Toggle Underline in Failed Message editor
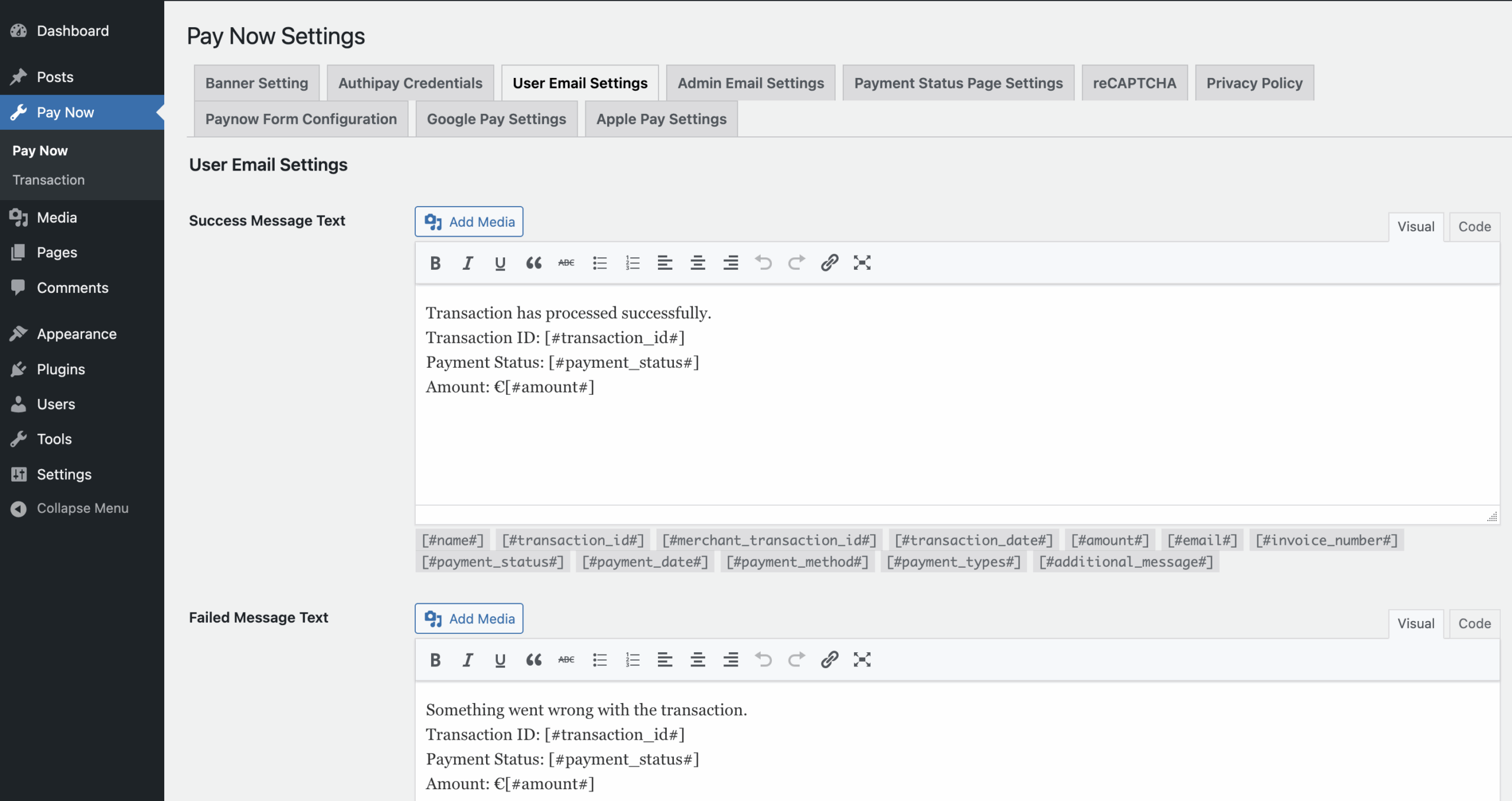Viewport: 1512px width, 801px height. 500,660
